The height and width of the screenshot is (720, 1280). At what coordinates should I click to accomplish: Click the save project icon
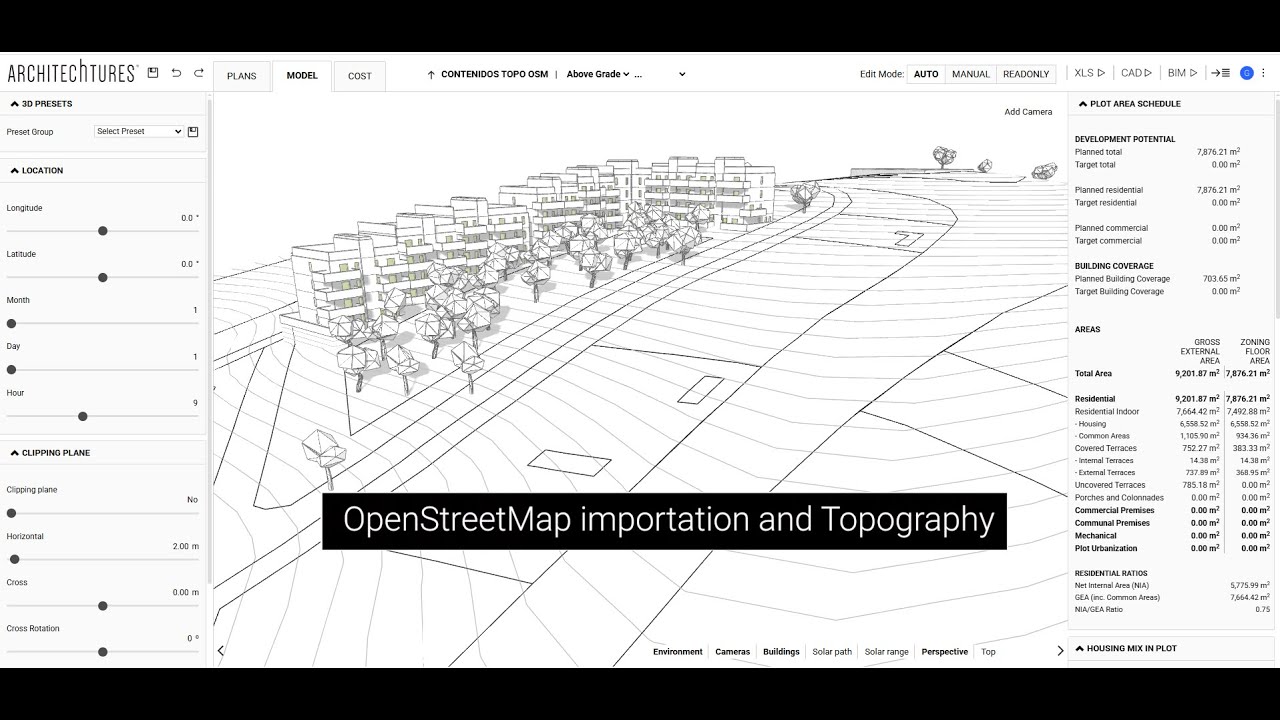(153, 73)
